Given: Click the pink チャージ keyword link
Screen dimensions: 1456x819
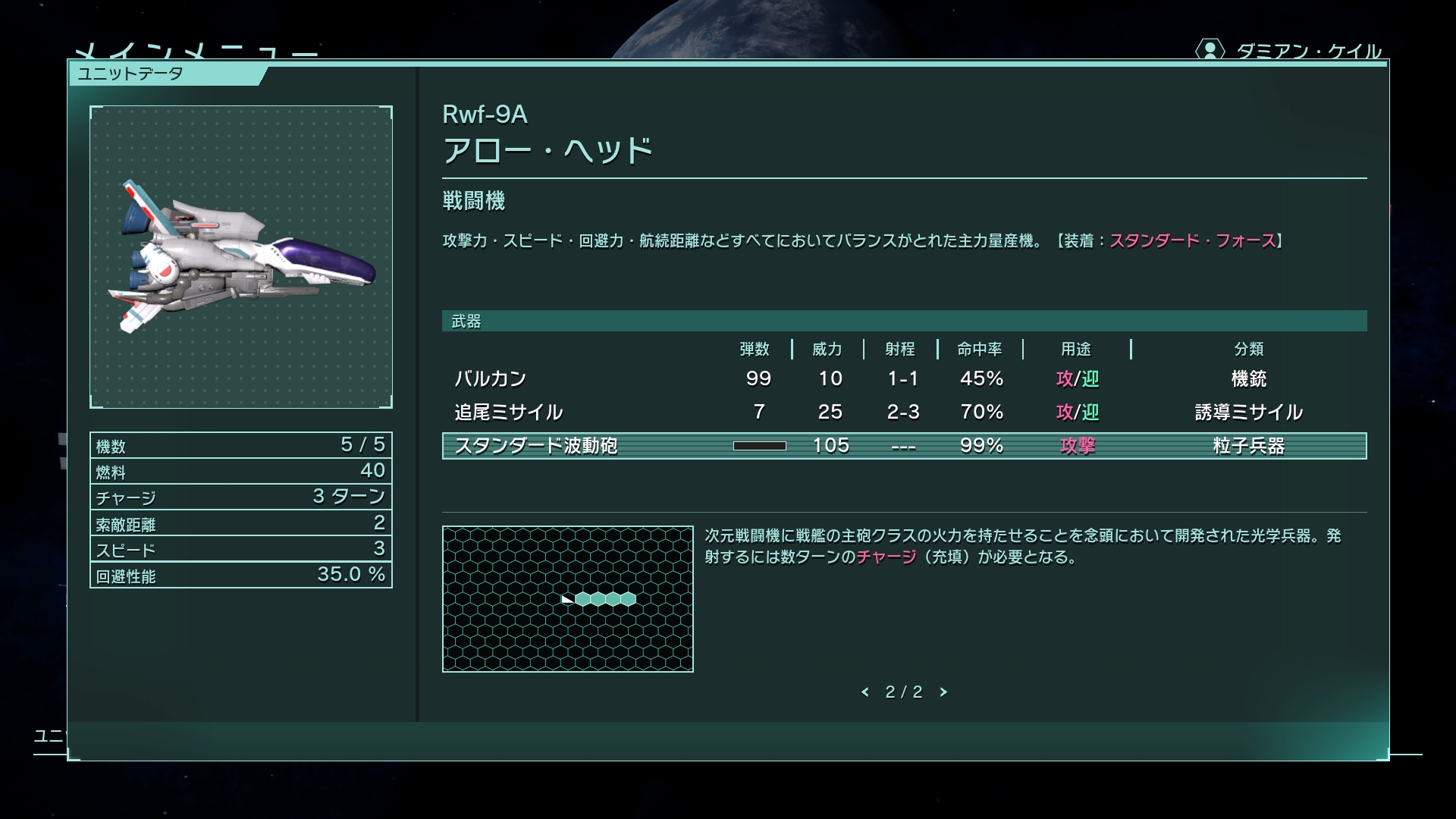Looking at the screenshot, I should (886, 557).
